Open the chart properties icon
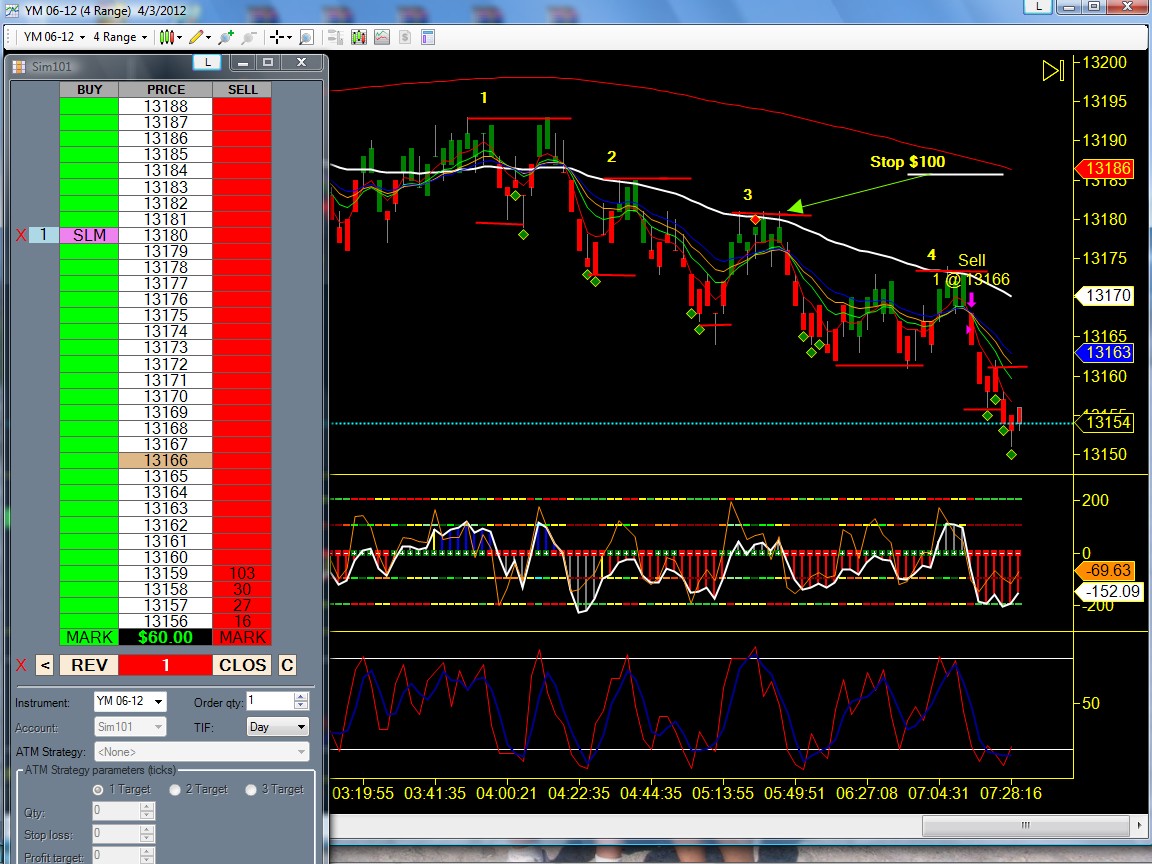 click(428, 37)
